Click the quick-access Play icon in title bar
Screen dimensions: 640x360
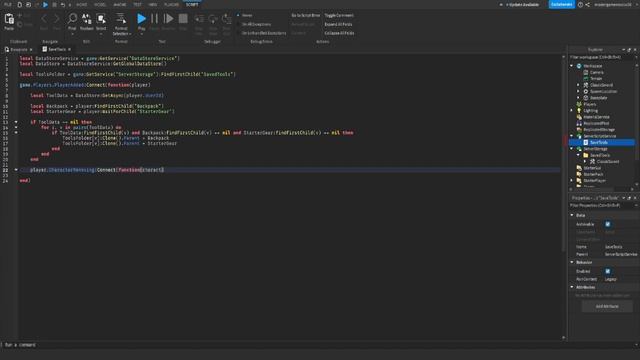tap(45, 4)
